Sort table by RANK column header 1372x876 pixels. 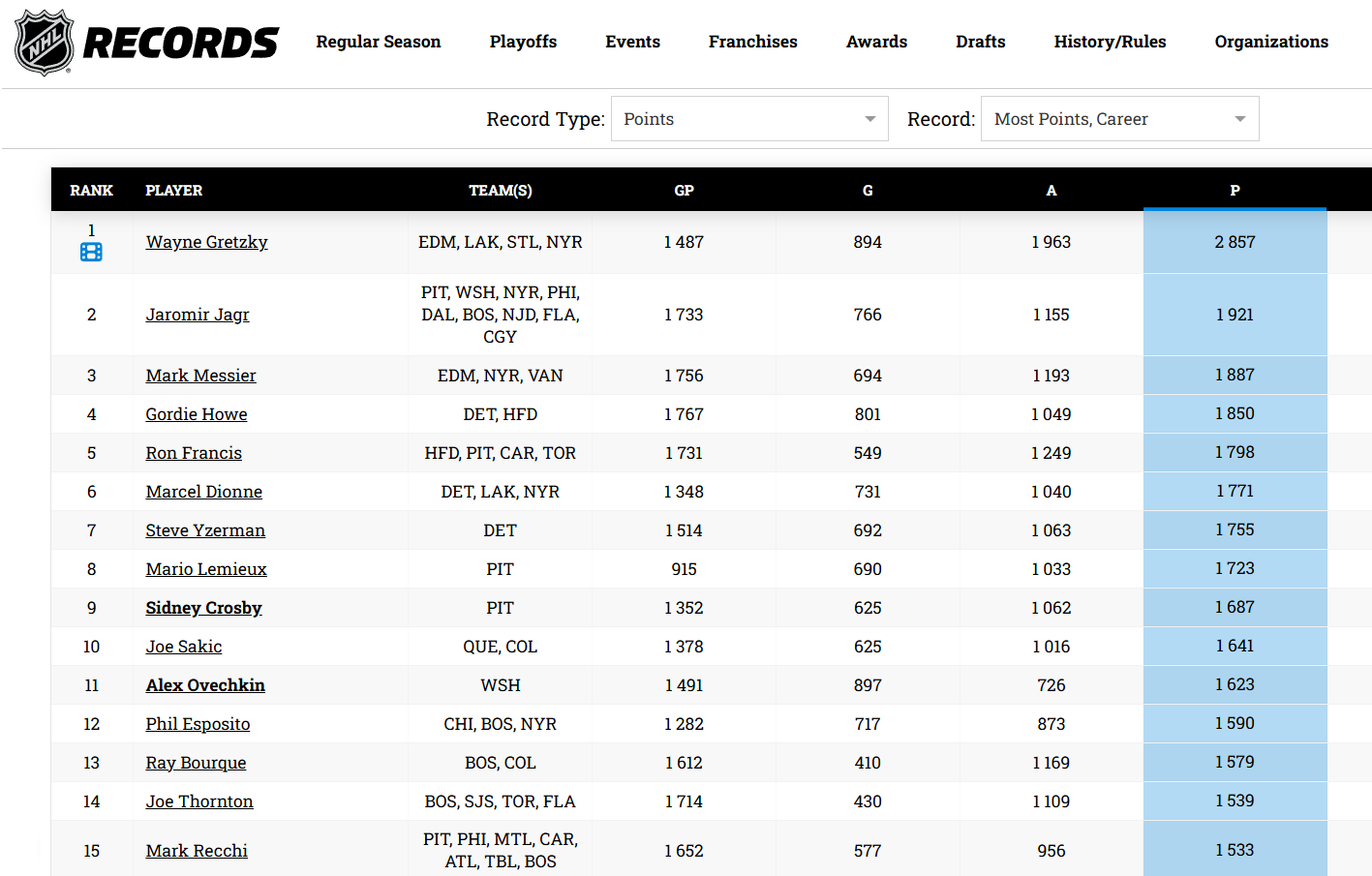(91, 191)
